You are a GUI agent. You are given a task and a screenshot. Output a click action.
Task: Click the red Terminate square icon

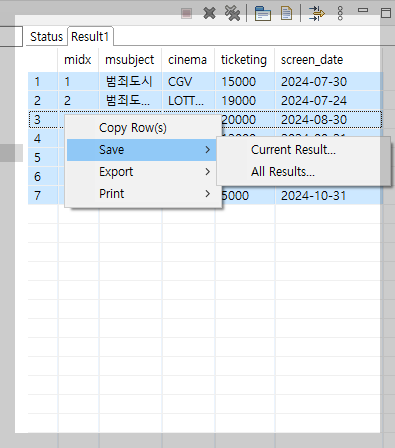(186, 13)
